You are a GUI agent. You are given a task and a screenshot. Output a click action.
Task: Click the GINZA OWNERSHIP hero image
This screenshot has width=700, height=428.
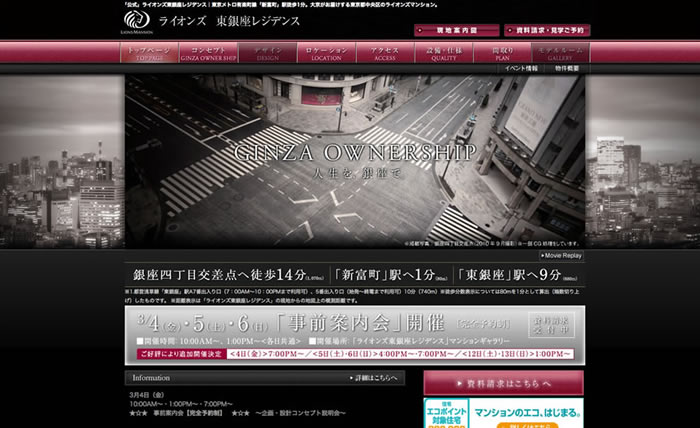(355, 162)
